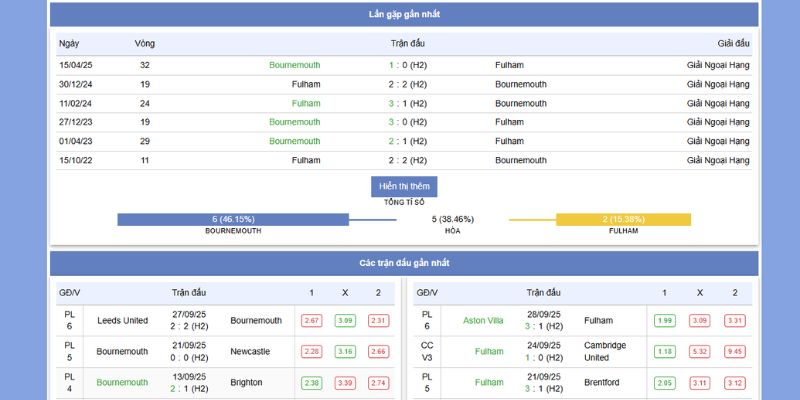Select the 2.74 odds box
The image size is (800, 400).
tap(378, 382)
